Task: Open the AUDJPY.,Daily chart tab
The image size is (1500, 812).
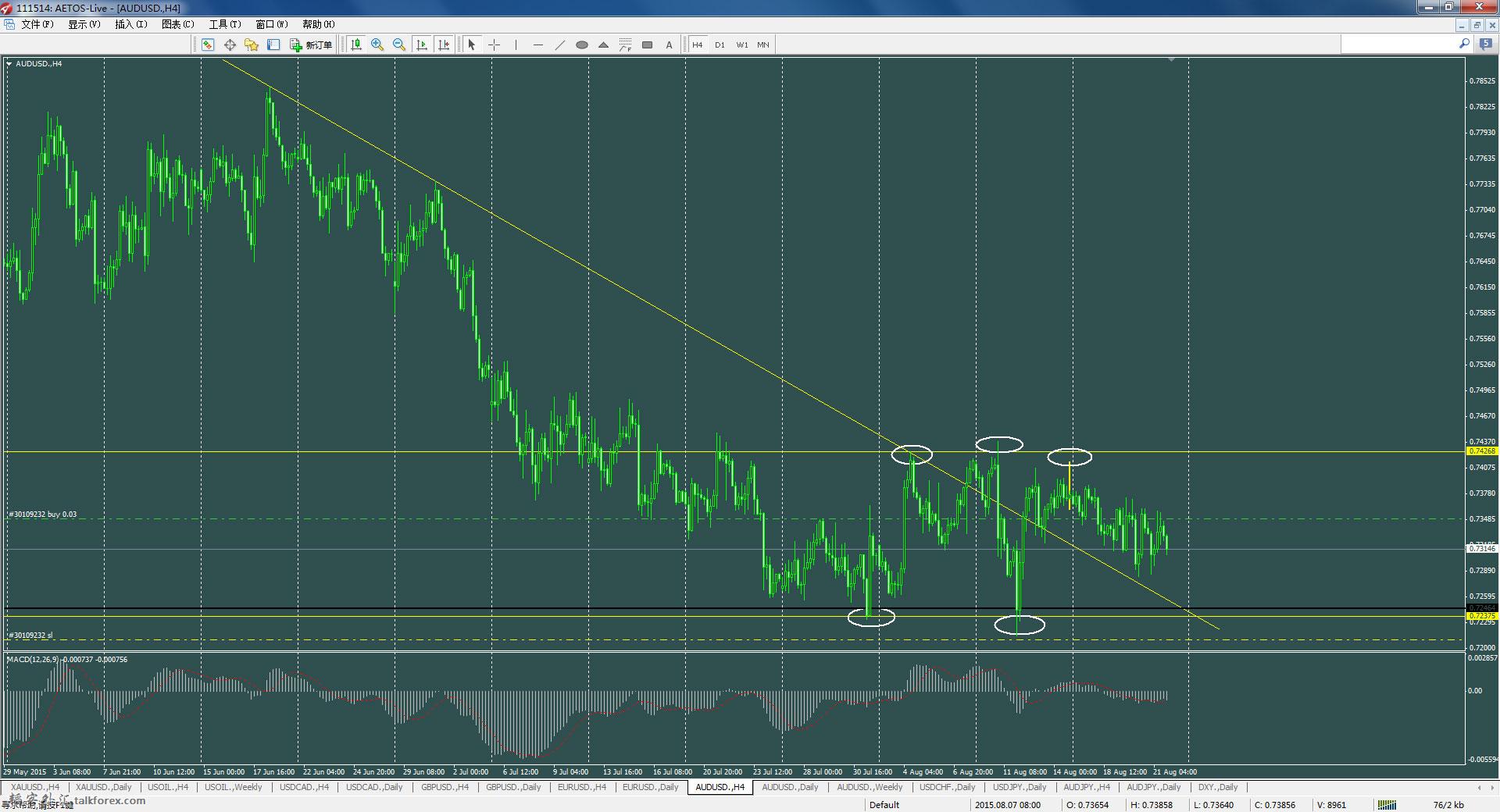Action: [x=1153, y=787]
